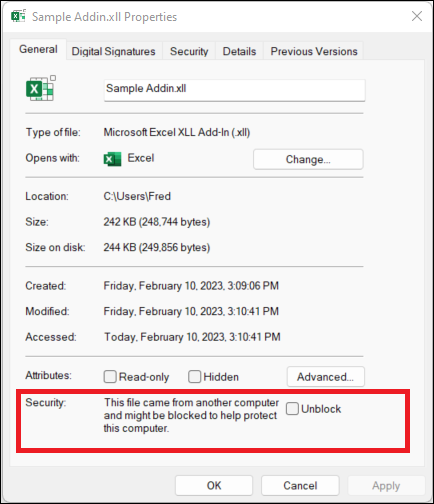
Task: Confirm with the OK button
Action: tap(214, 485)
